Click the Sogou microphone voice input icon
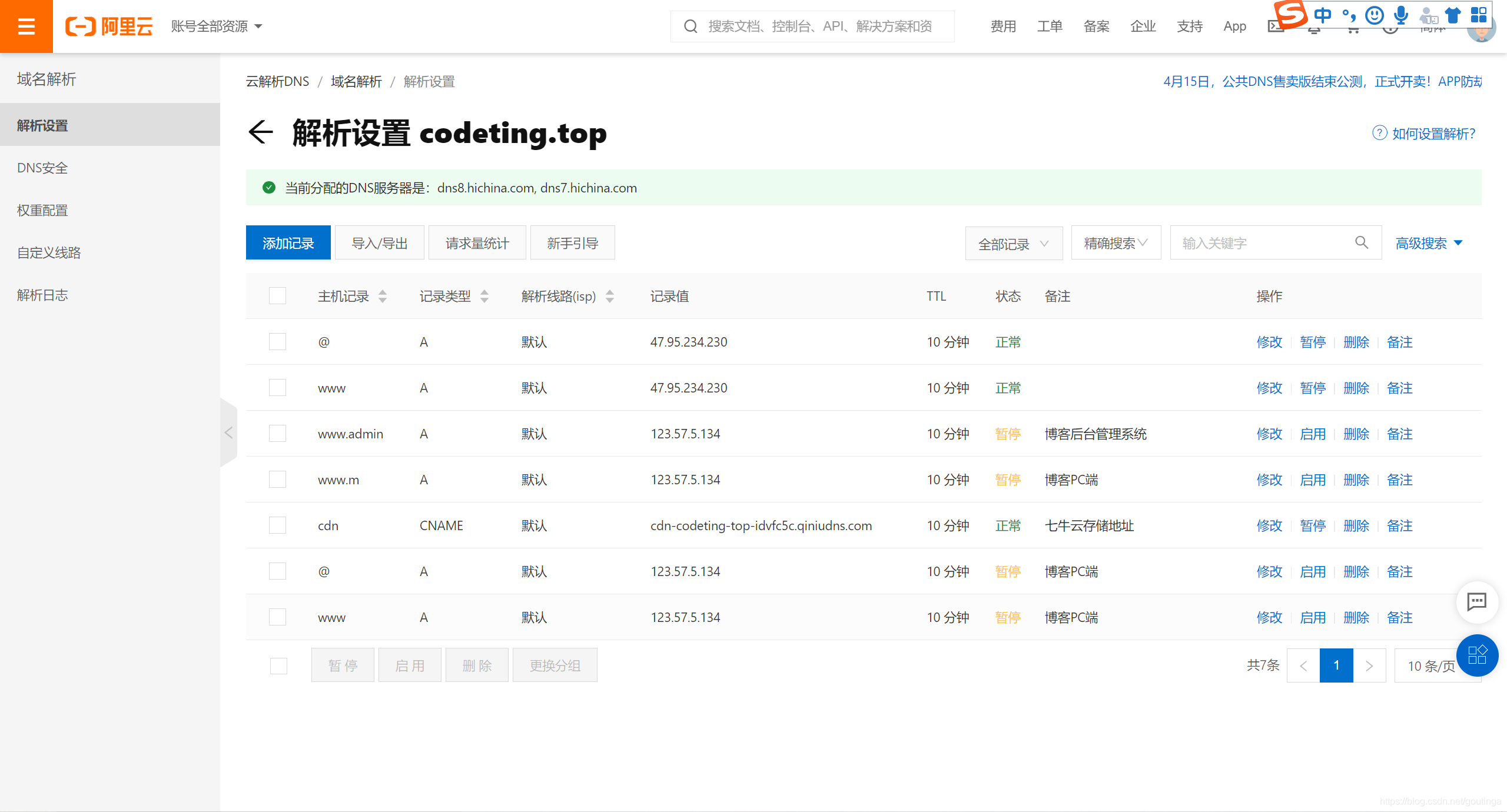This screenshot has width=1507, height=812. tap(1401, 15)
